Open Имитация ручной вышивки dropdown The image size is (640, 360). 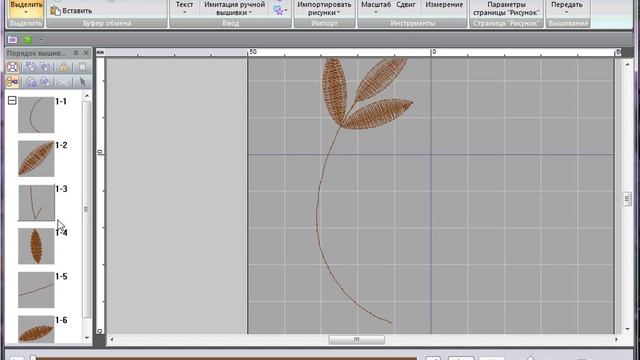point(235,8)
